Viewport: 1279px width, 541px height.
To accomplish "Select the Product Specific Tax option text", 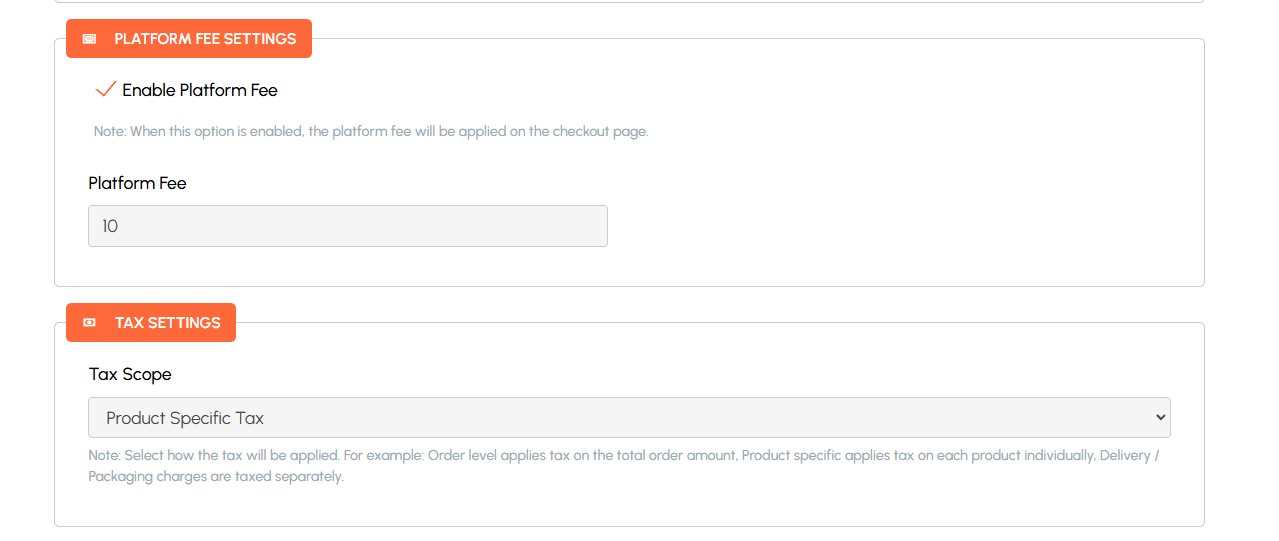I will [x=185, y=418].
